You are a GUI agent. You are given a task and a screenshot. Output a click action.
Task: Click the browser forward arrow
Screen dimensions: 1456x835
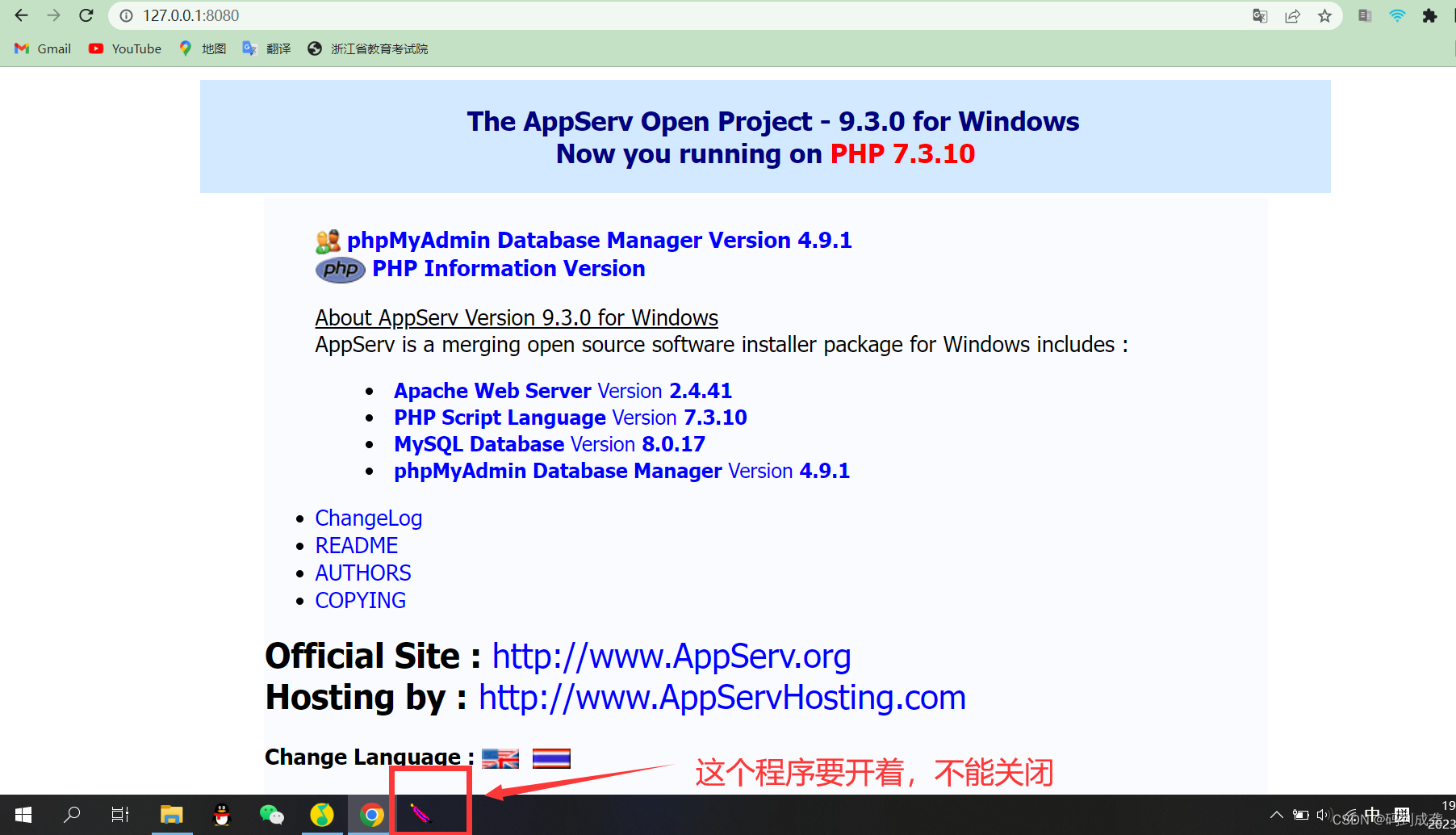(53, 15)
